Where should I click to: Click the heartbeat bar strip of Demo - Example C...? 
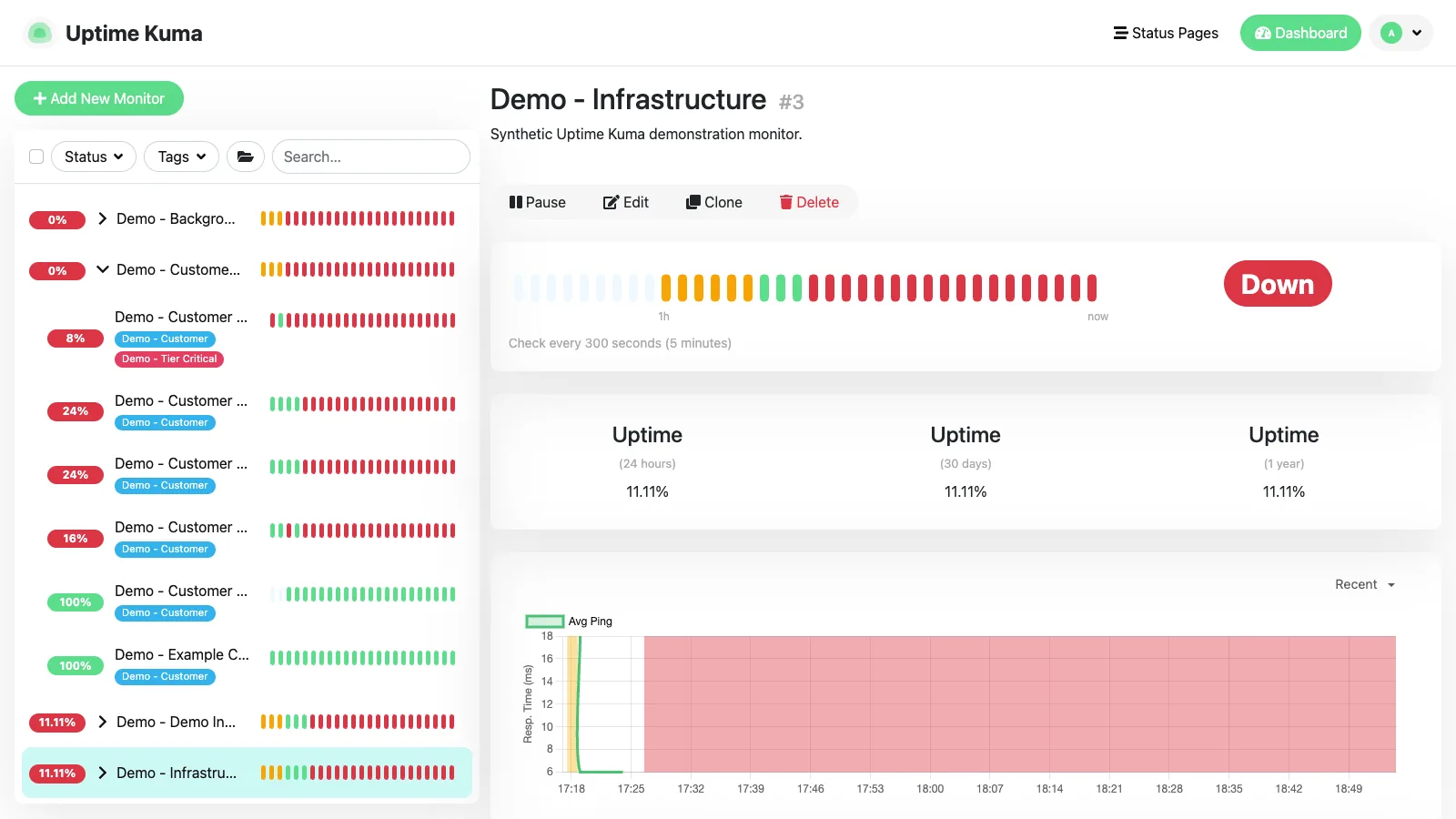[x=362, y=658]
